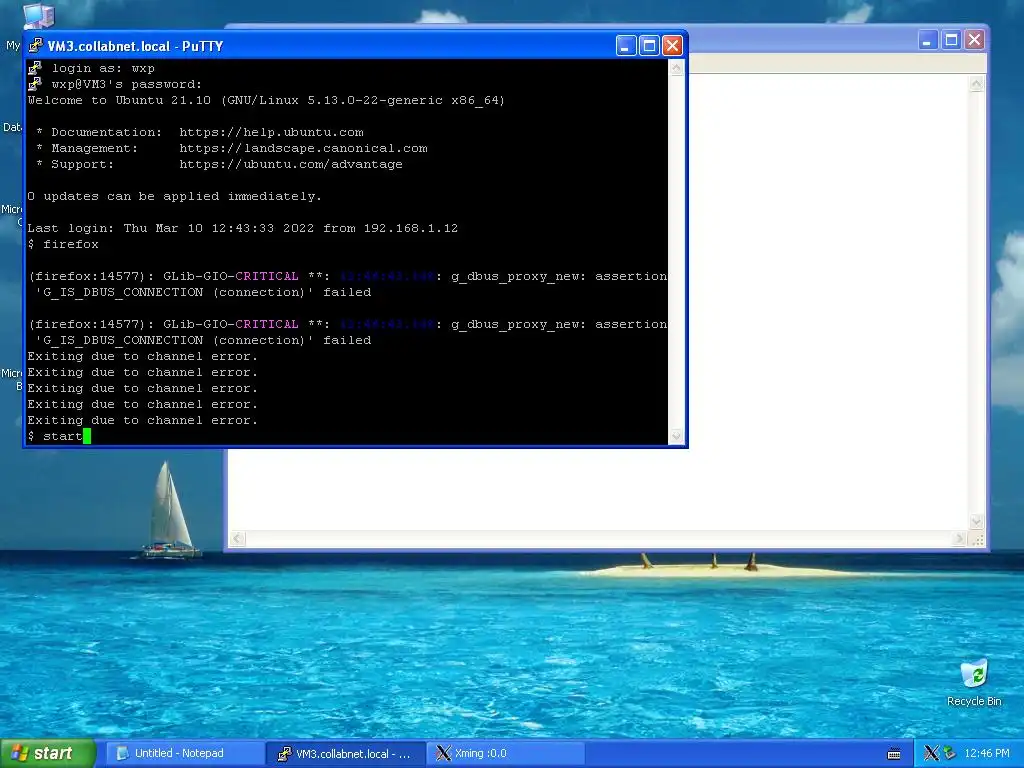The width and height of the screenshot is (1024, 768).
Task: Click inside the Notepad text area
Action: click(x=829, y=300)
